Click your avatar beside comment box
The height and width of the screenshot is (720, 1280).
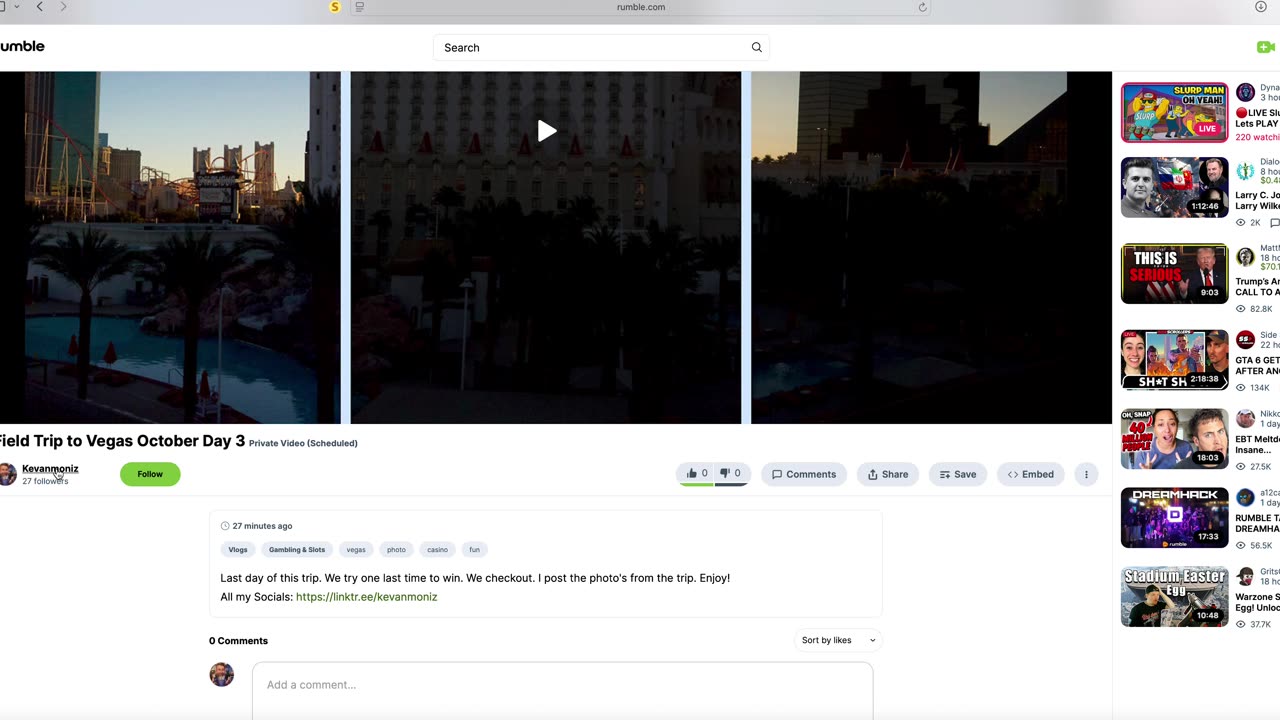221,674
